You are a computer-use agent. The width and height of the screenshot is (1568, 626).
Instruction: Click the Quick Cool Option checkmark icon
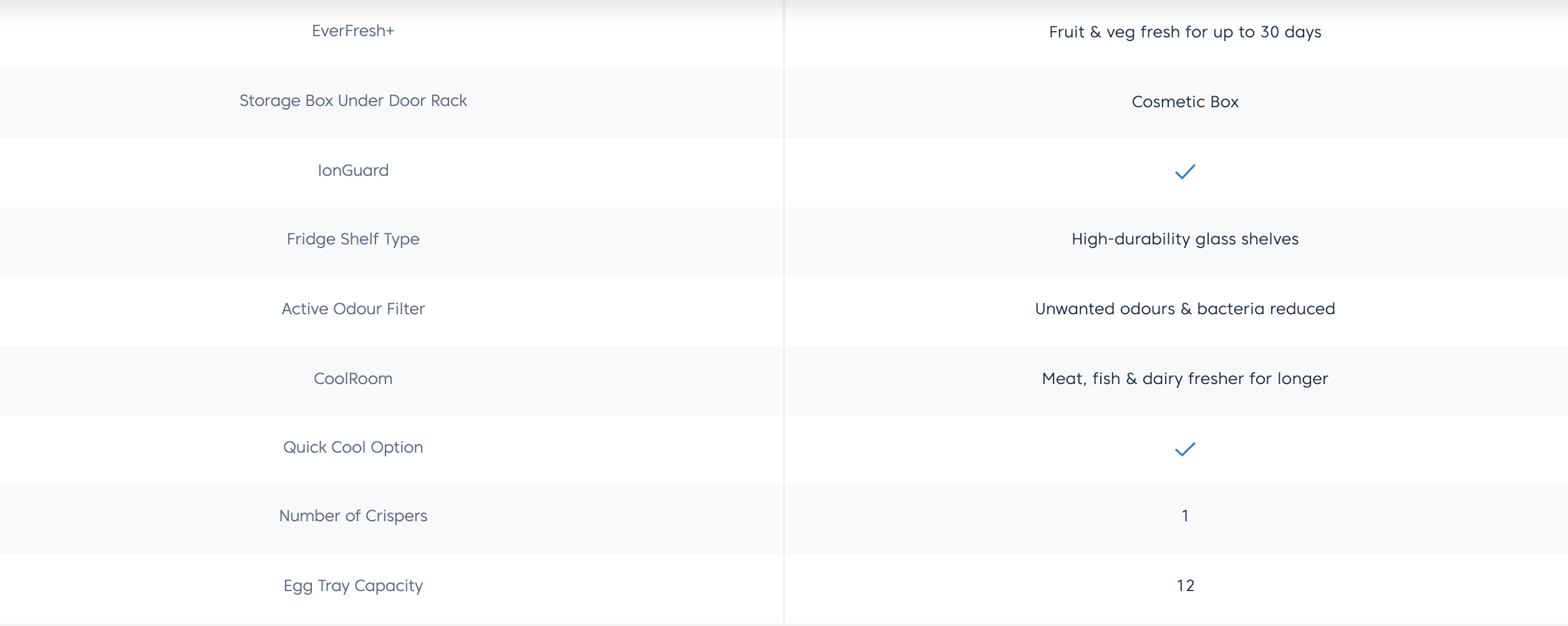click(x=1184, y=449)
